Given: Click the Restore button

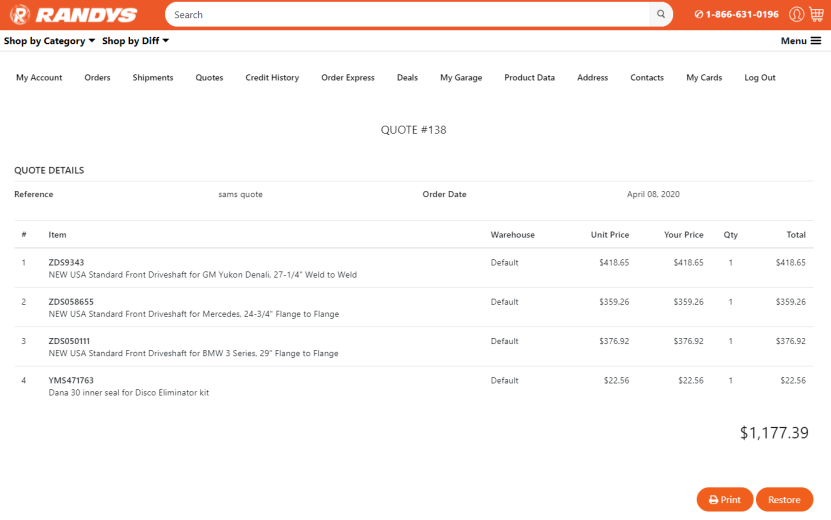Looking at the screenshot, I should [x=784, y=499].
